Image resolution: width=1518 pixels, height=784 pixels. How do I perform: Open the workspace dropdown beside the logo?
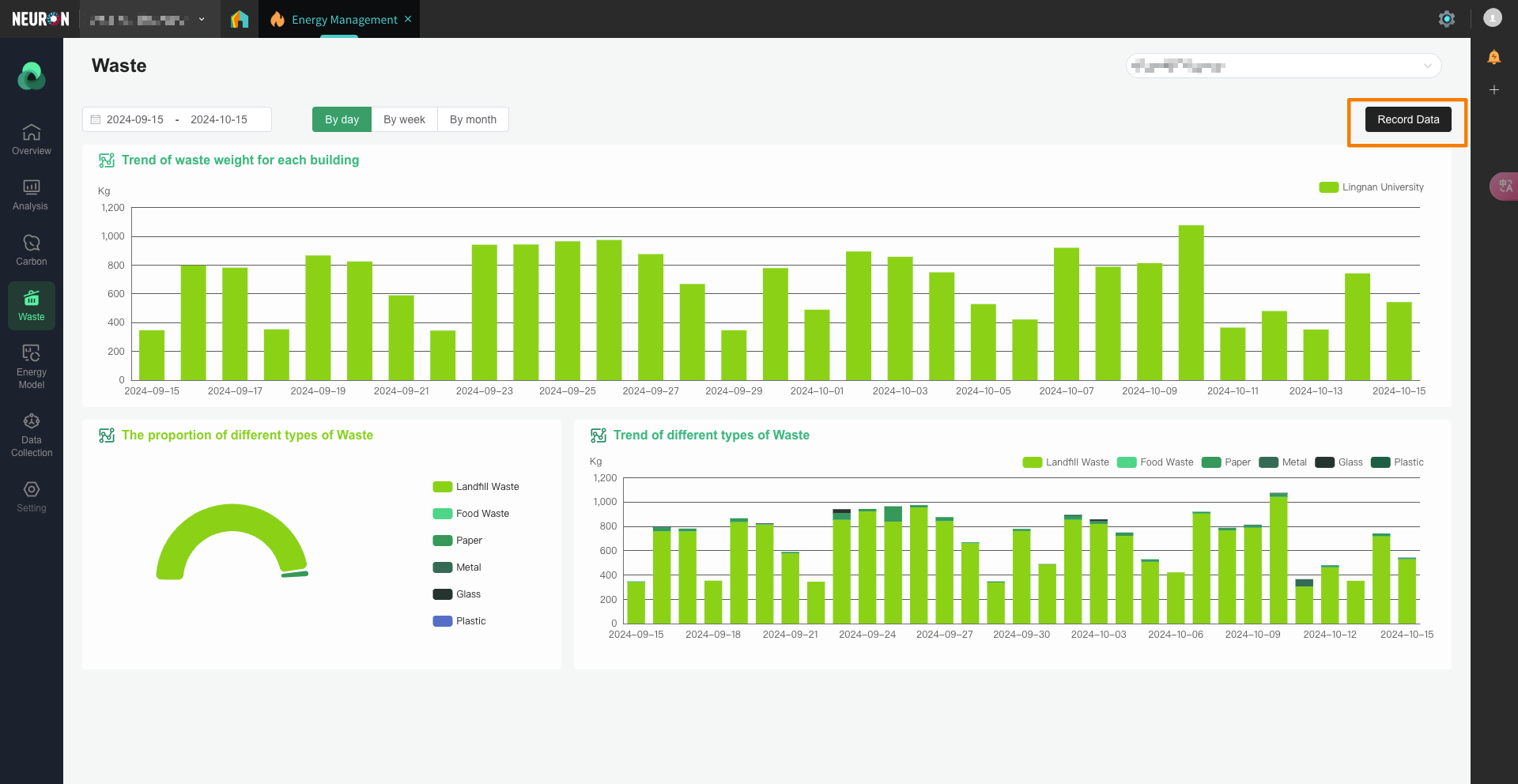click(147, 19)
